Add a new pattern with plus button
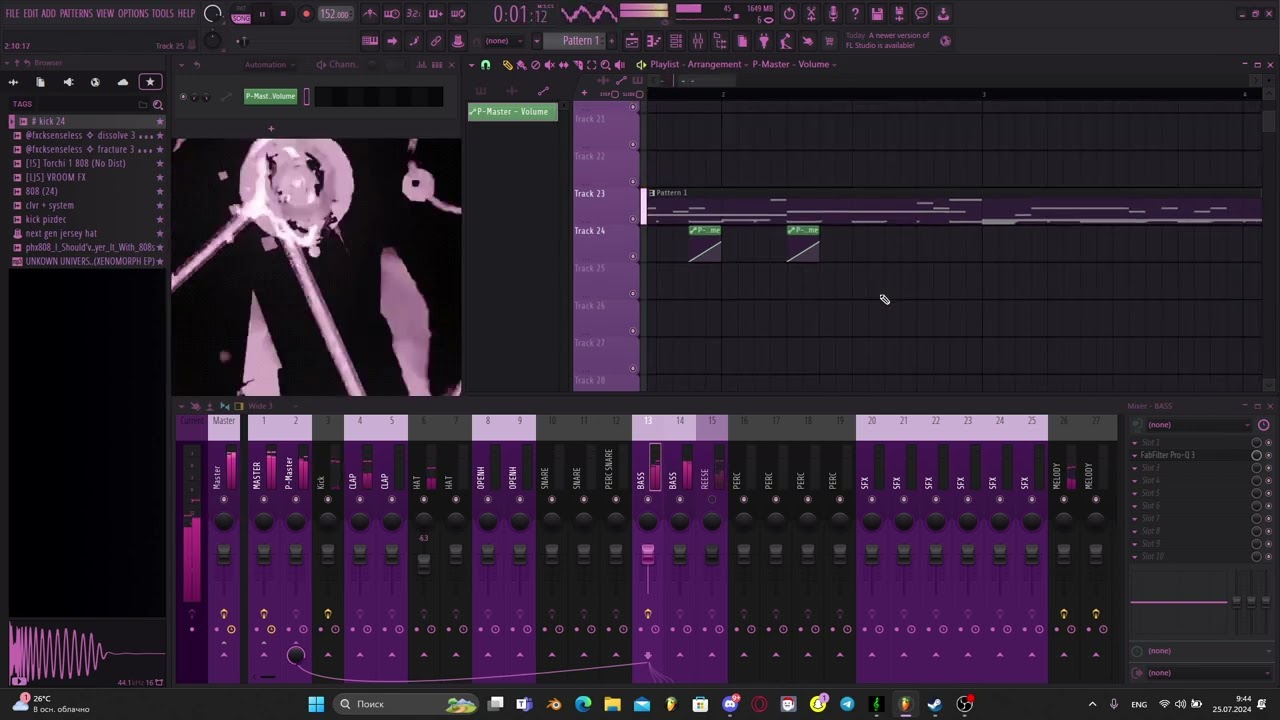The image size is (1280, 720). (x=612, y=41)
